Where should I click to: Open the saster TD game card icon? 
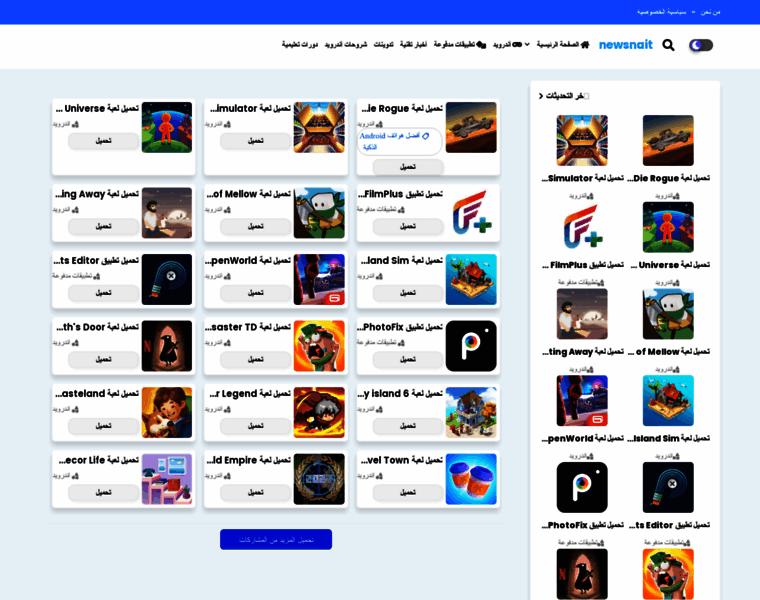(319, 346)
